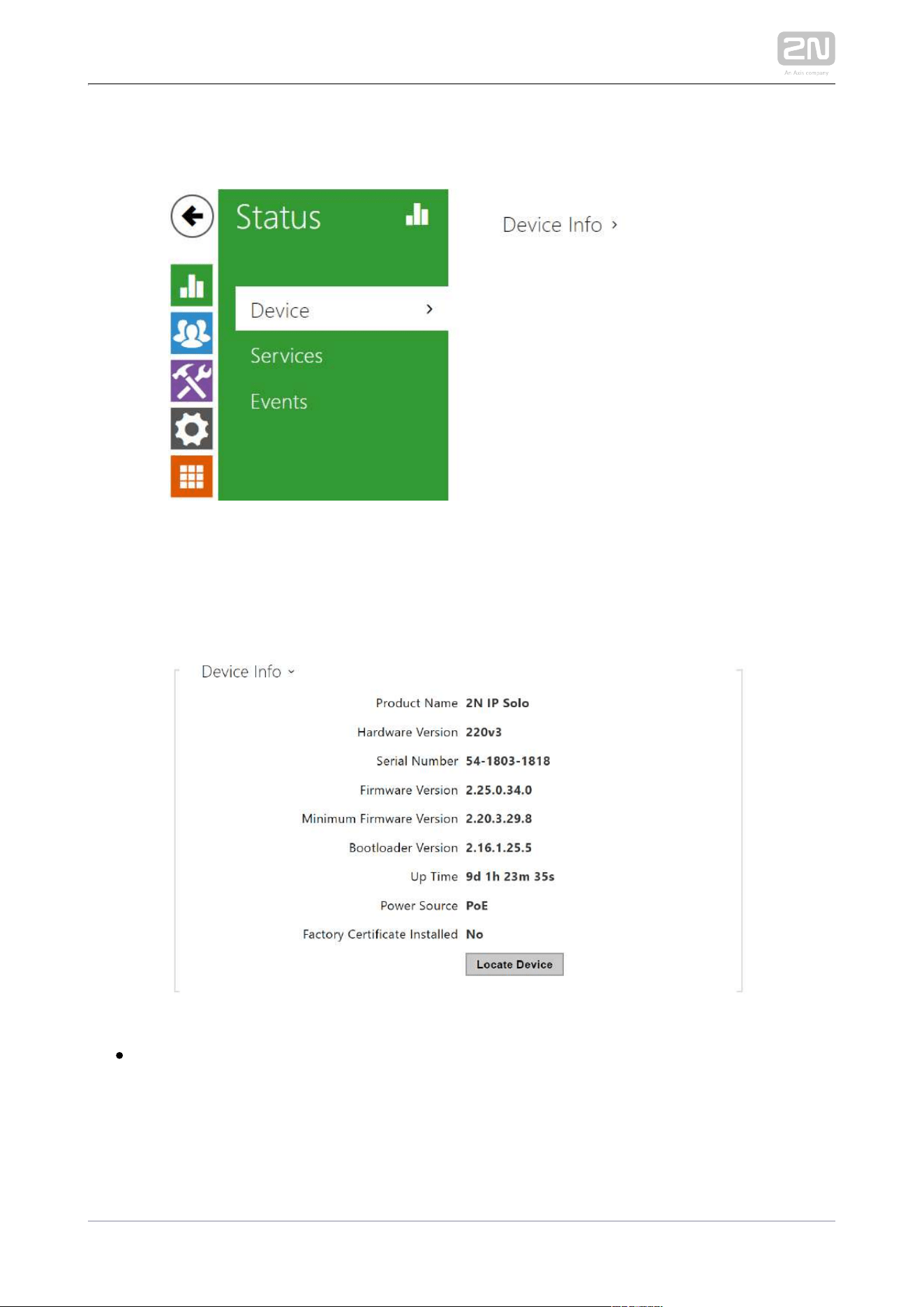Click the hardware version value 220v3
Image resolution: width=924 pixels, height=1307 pixels.
484,732
